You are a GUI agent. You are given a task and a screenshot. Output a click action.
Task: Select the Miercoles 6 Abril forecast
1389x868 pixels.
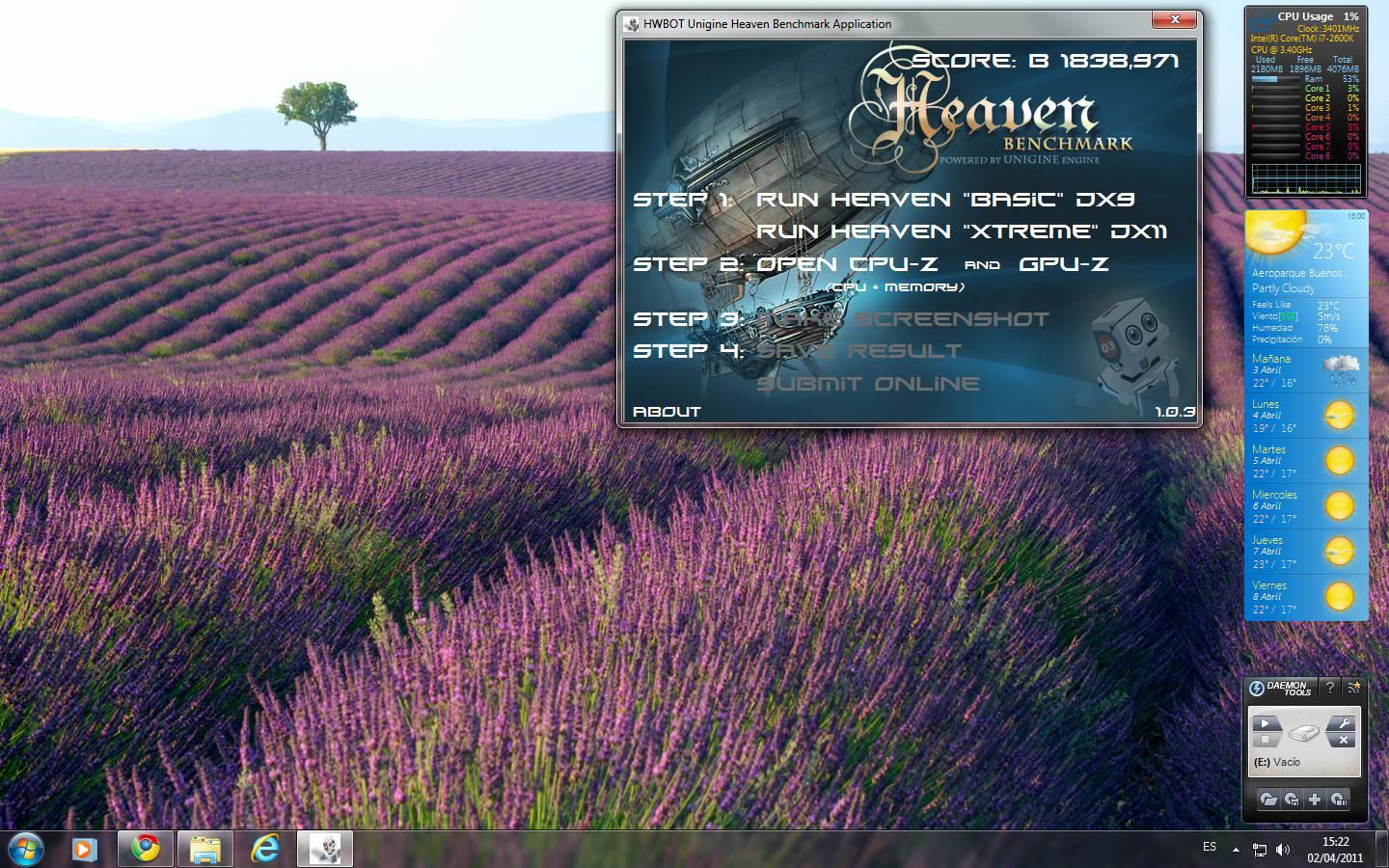[x=1306, y=506]
